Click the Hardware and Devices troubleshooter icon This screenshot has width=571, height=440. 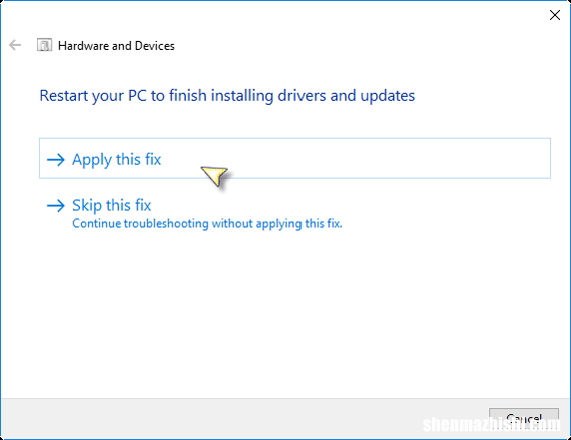coord(44,45)
